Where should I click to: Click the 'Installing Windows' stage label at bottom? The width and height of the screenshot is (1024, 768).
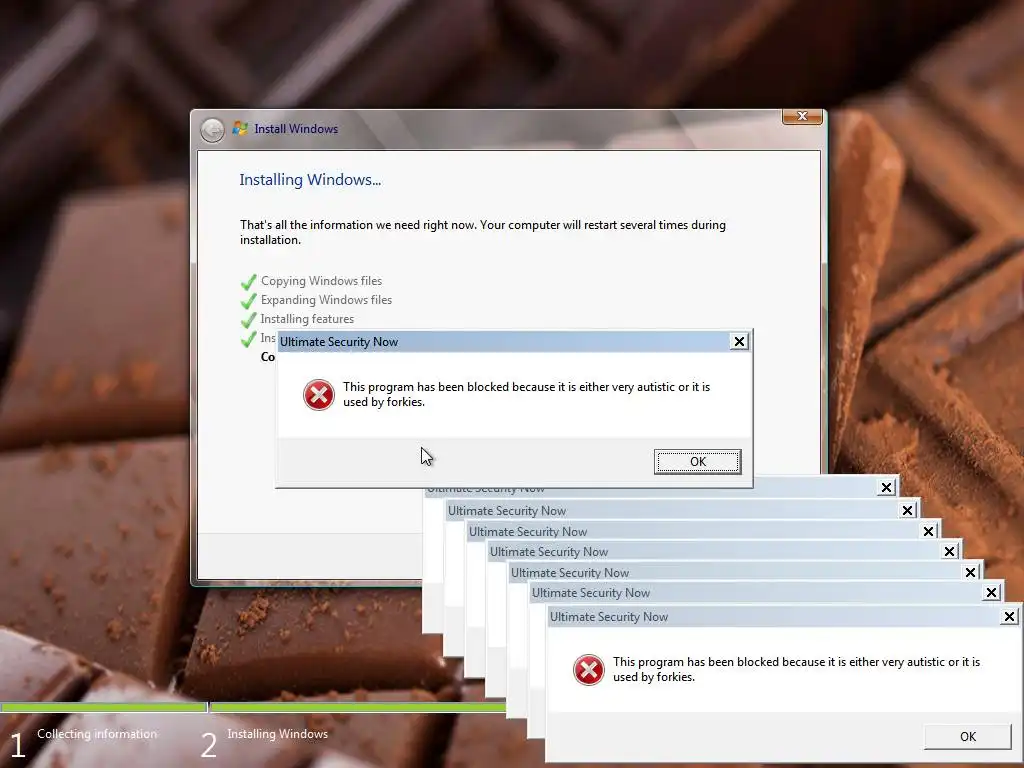click(278, 734)
